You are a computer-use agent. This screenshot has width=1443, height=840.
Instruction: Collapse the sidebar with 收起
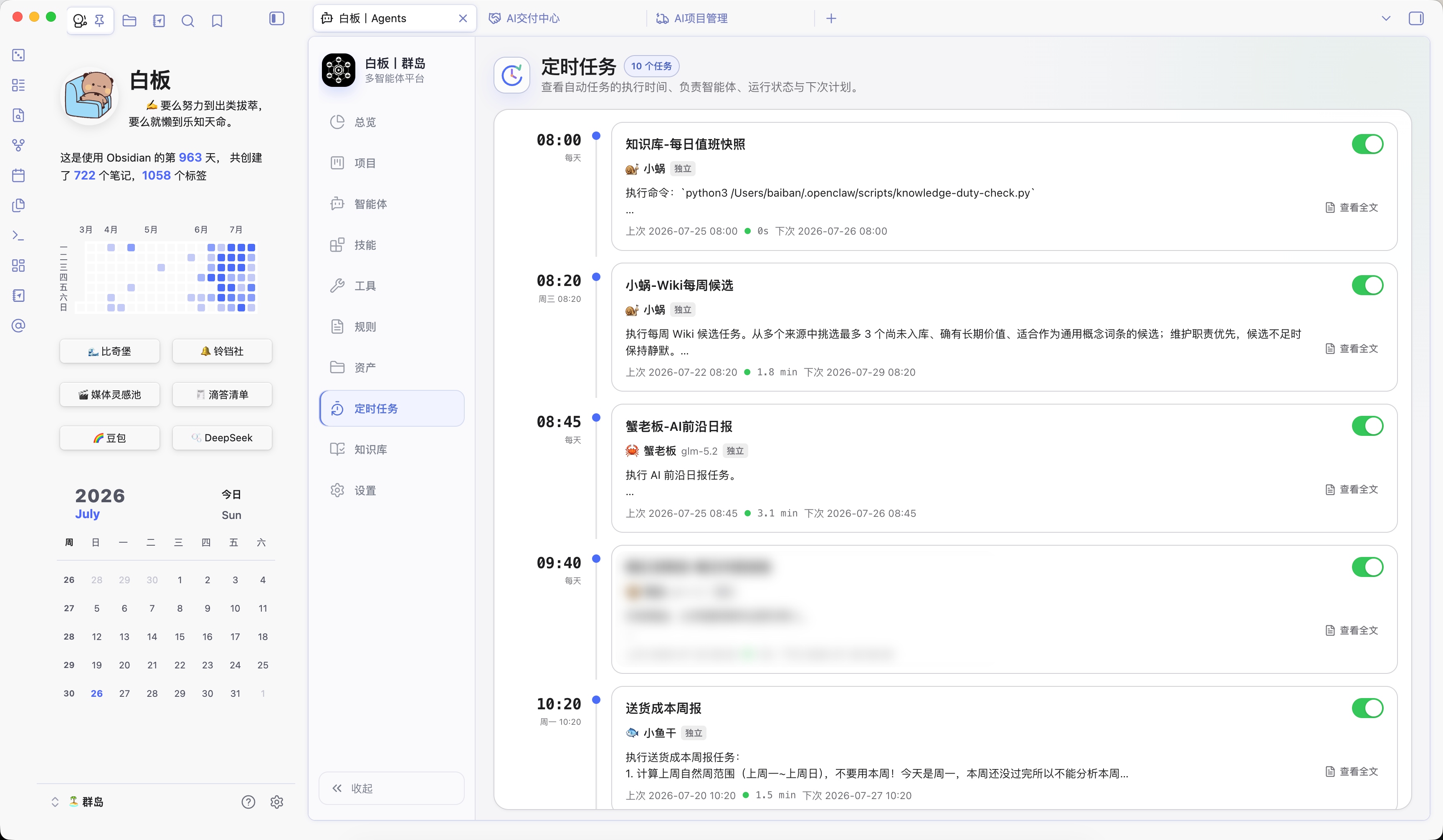click(x=391, y=788)
